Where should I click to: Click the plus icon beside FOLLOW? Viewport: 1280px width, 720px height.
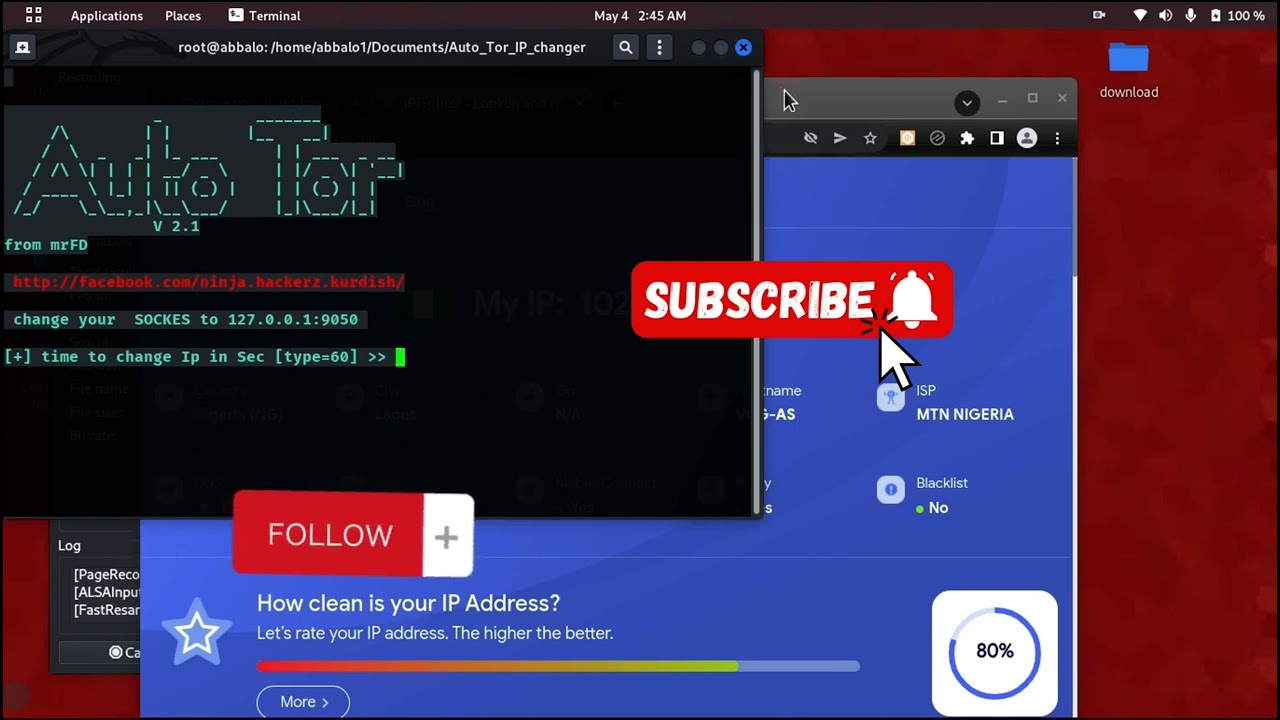(447, 537)
